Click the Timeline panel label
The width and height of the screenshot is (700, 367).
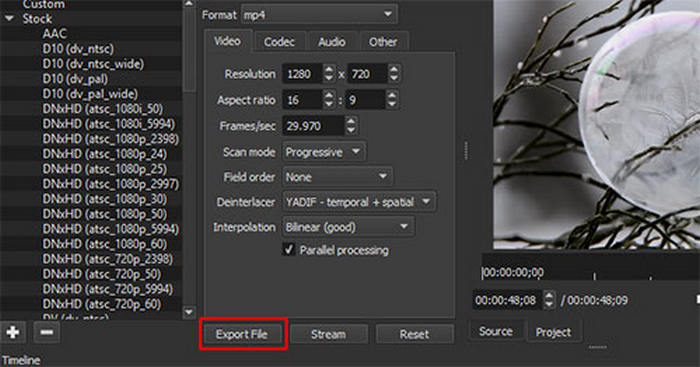click(21, 360)
